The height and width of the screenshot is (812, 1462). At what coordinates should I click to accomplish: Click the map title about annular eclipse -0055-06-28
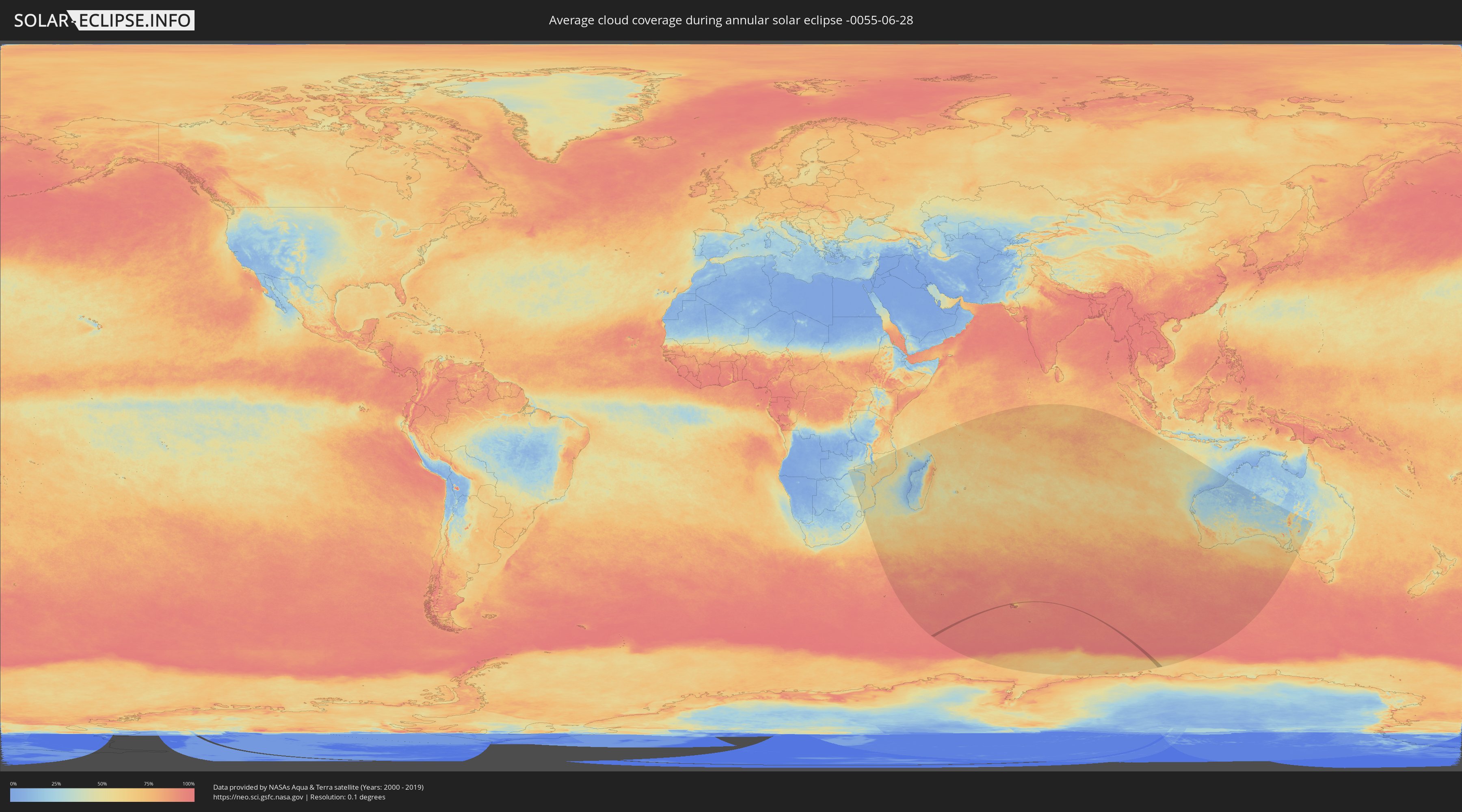(x=731, y=20)
